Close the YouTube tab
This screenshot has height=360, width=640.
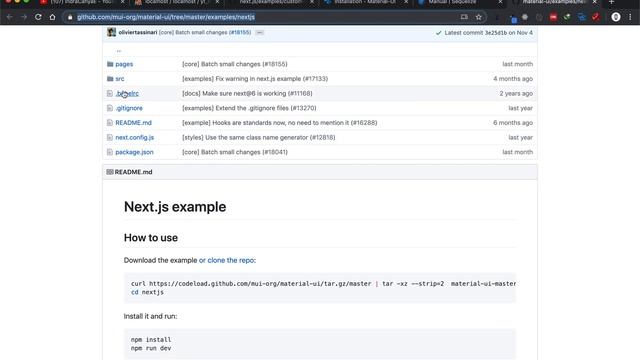coord(123,2)
